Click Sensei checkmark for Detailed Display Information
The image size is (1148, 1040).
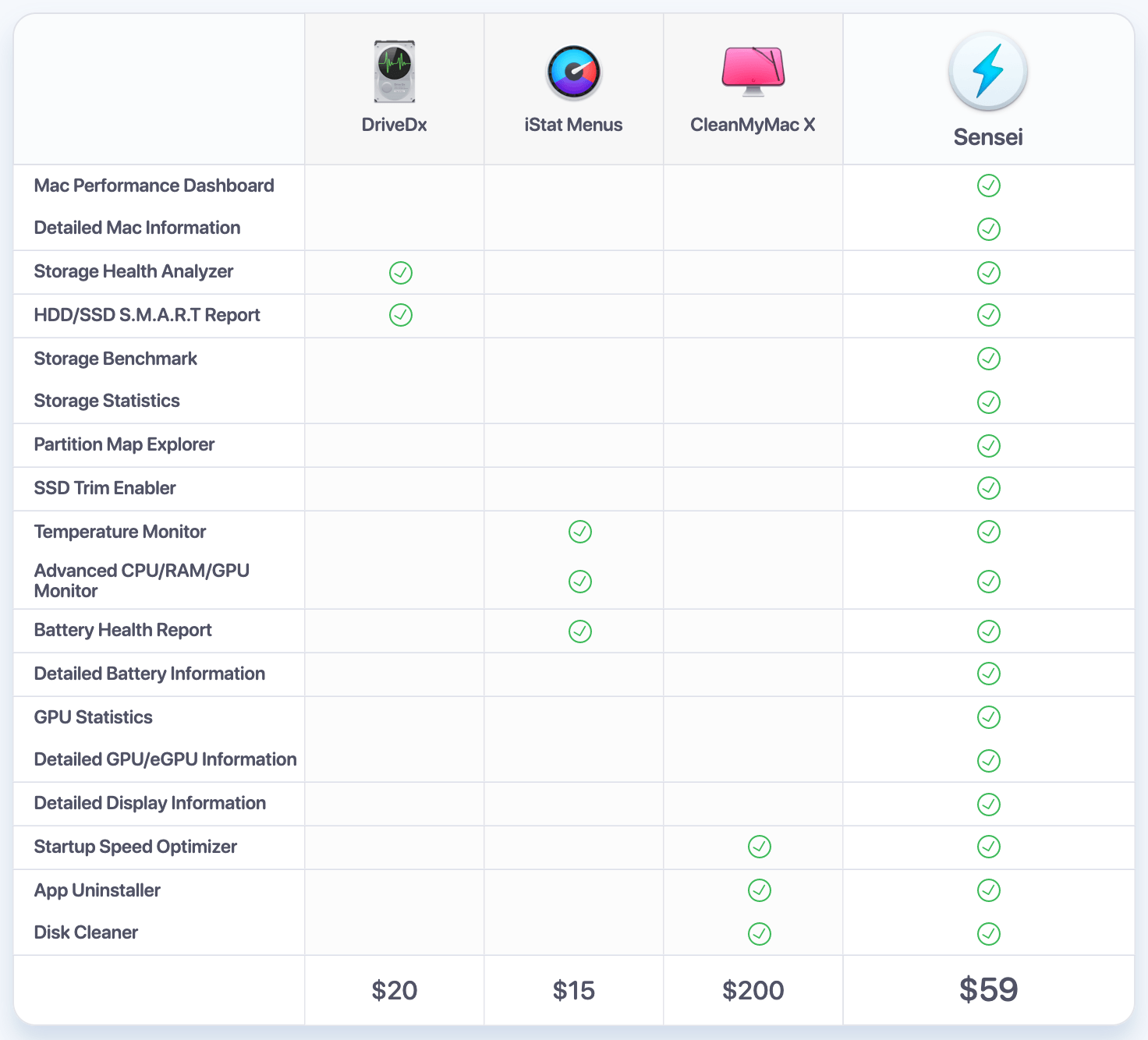(x=989, y=805)
